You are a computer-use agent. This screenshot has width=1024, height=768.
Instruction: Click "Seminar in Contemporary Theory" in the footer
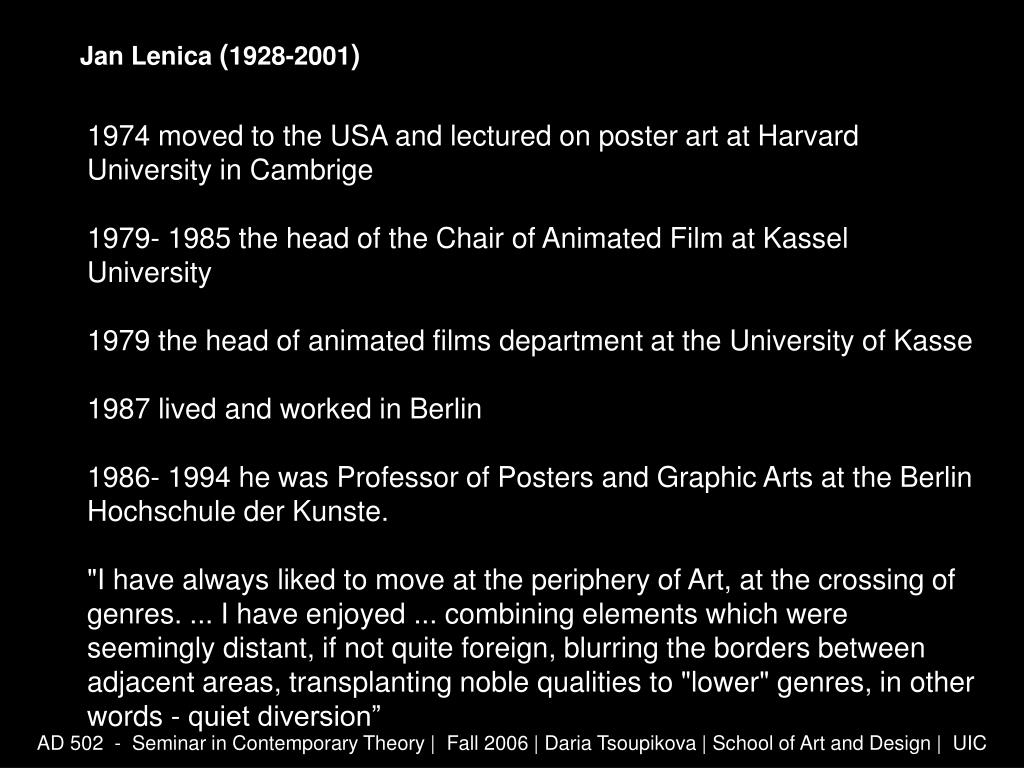click(x=278, y=743)
